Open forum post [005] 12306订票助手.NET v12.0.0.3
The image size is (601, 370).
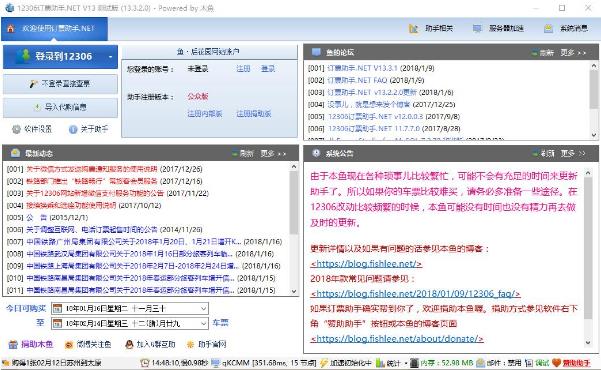coord(376,117)
